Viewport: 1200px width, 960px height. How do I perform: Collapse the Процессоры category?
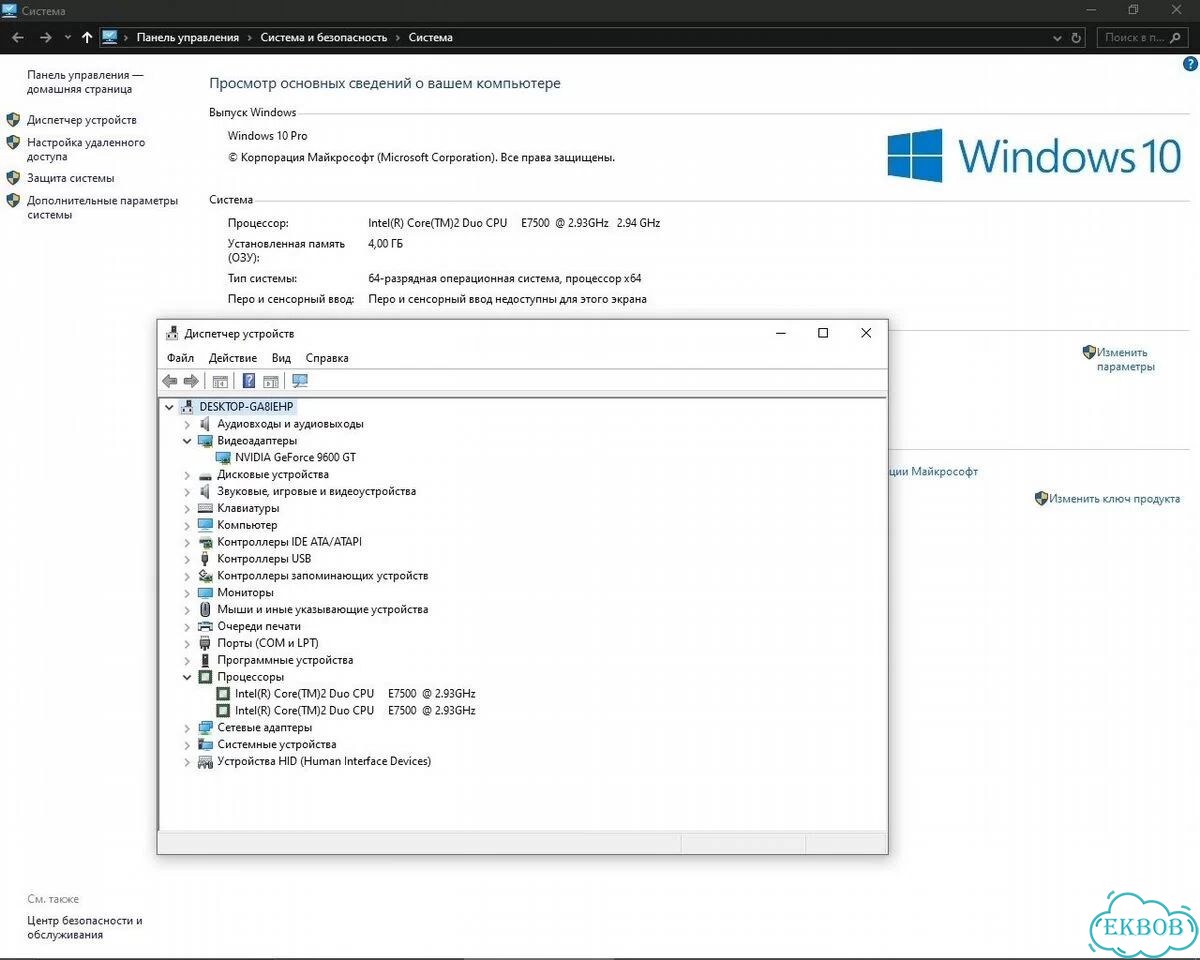point(187,677)
